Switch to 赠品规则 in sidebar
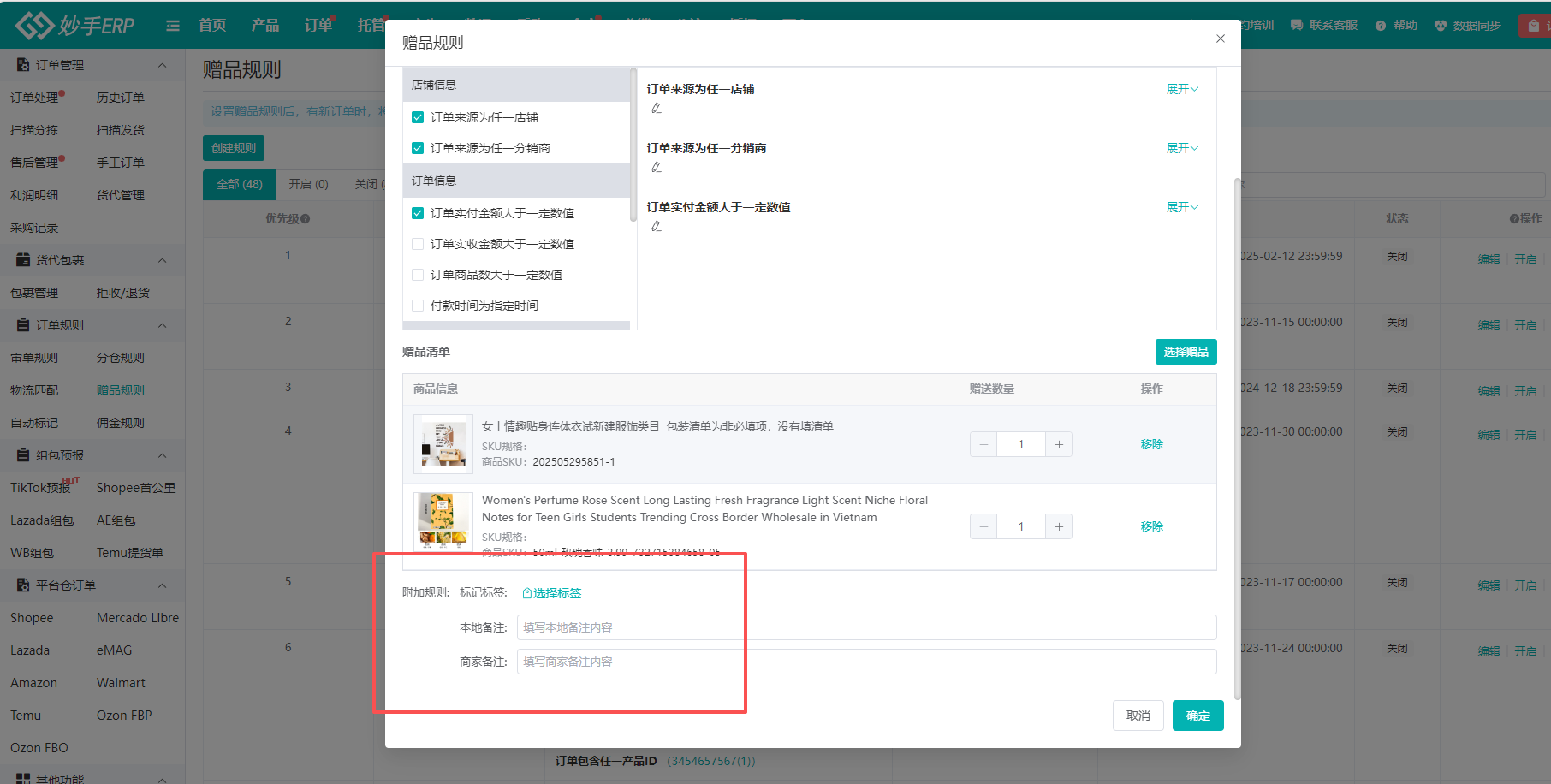This screenshot has height=784, width=1551. 119,389
